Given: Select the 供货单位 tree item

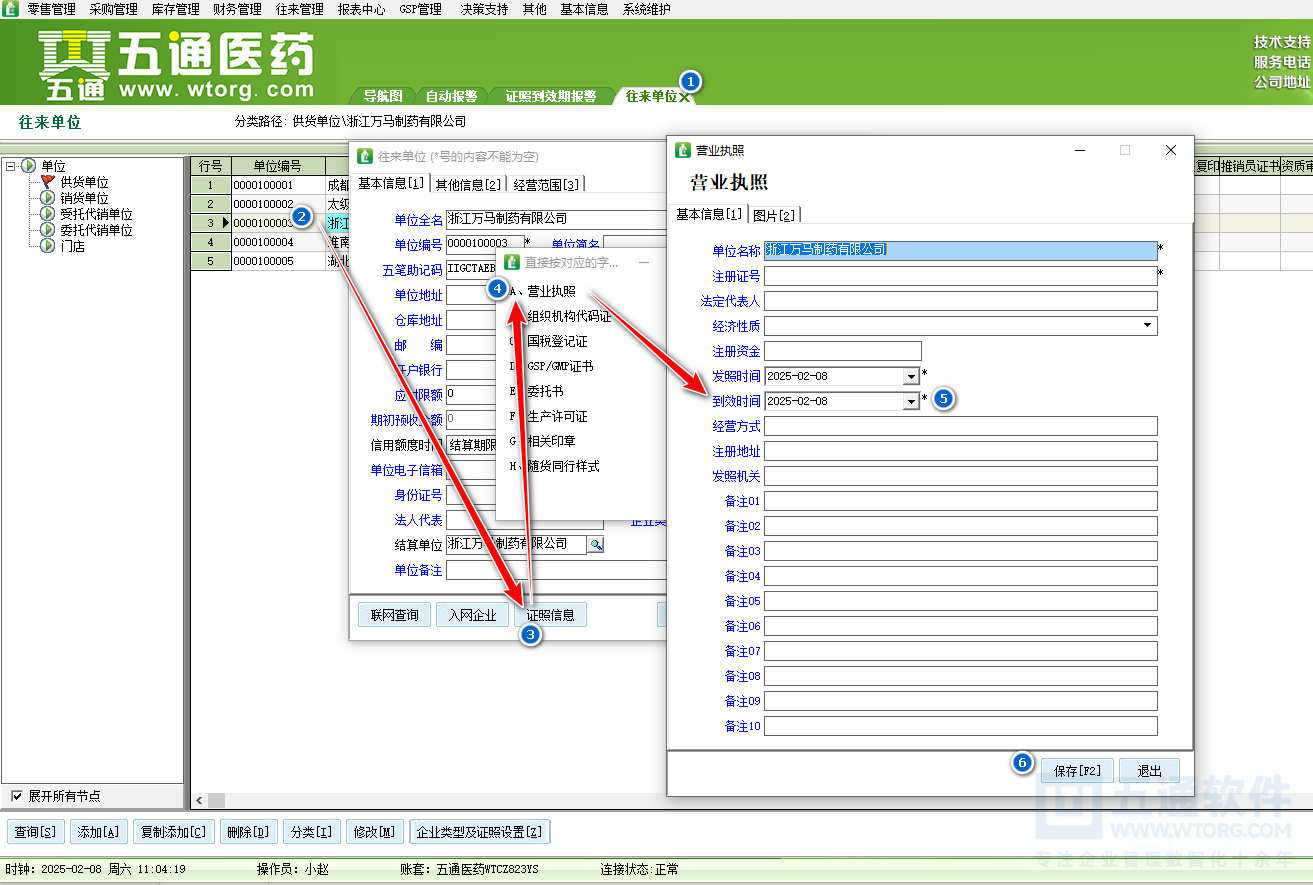Looking at the screenshot, I should [84, 182].
